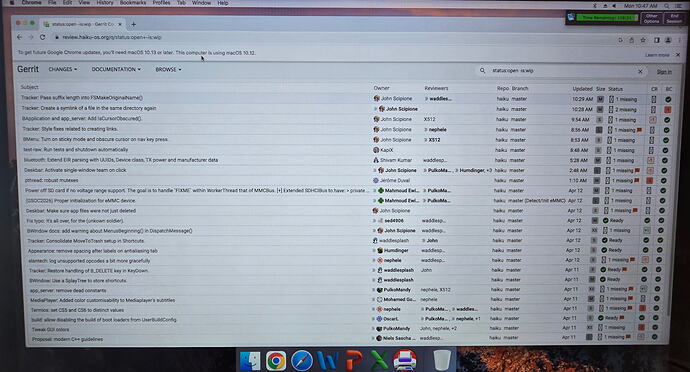Open Excel from the Dock

click(x=378, y=361)
